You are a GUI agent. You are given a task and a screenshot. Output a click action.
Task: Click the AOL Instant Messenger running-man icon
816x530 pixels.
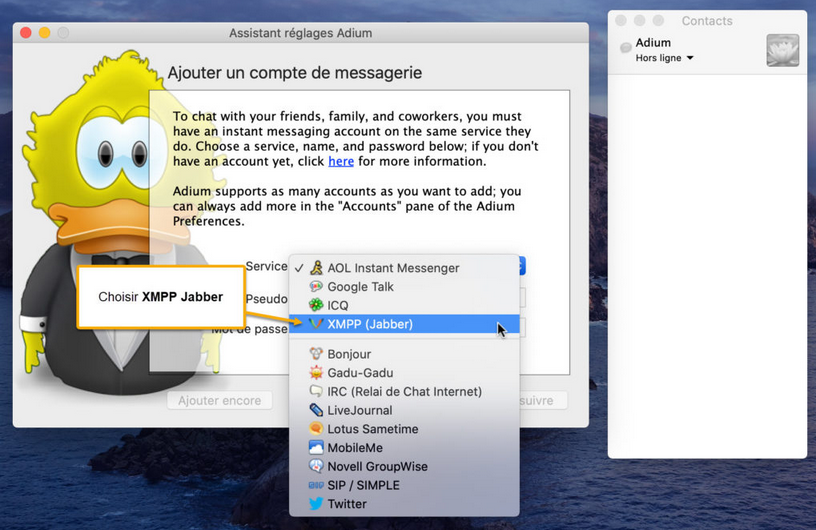316,268
